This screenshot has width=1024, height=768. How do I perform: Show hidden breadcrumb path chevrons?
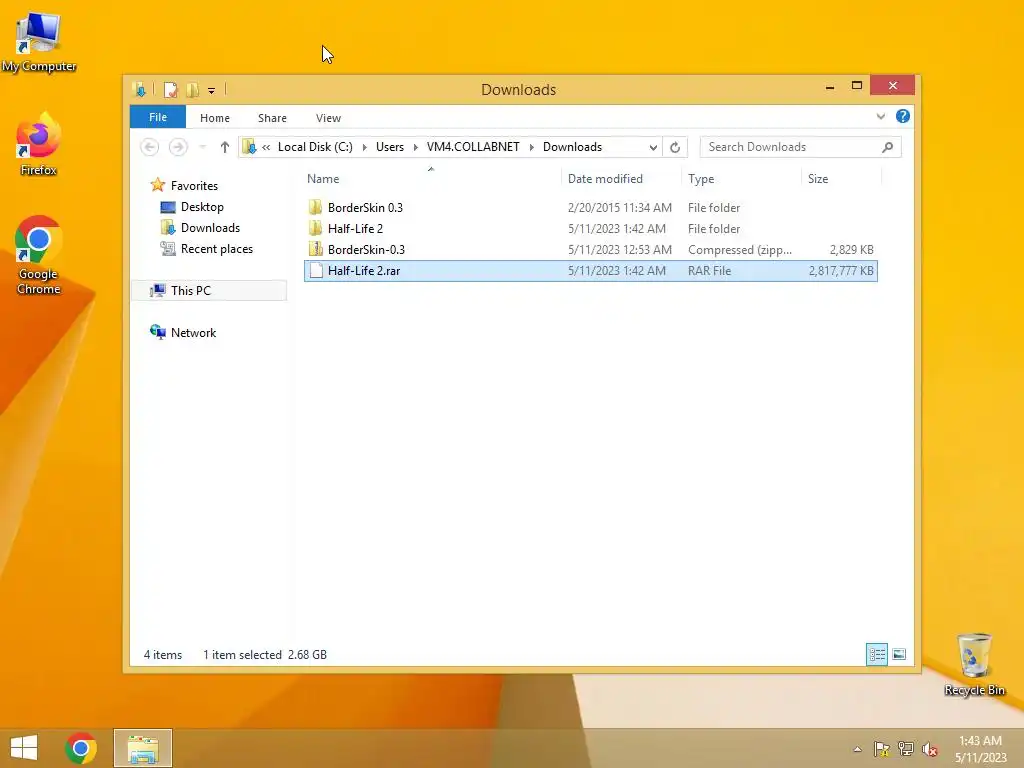[x=266, y=148]
